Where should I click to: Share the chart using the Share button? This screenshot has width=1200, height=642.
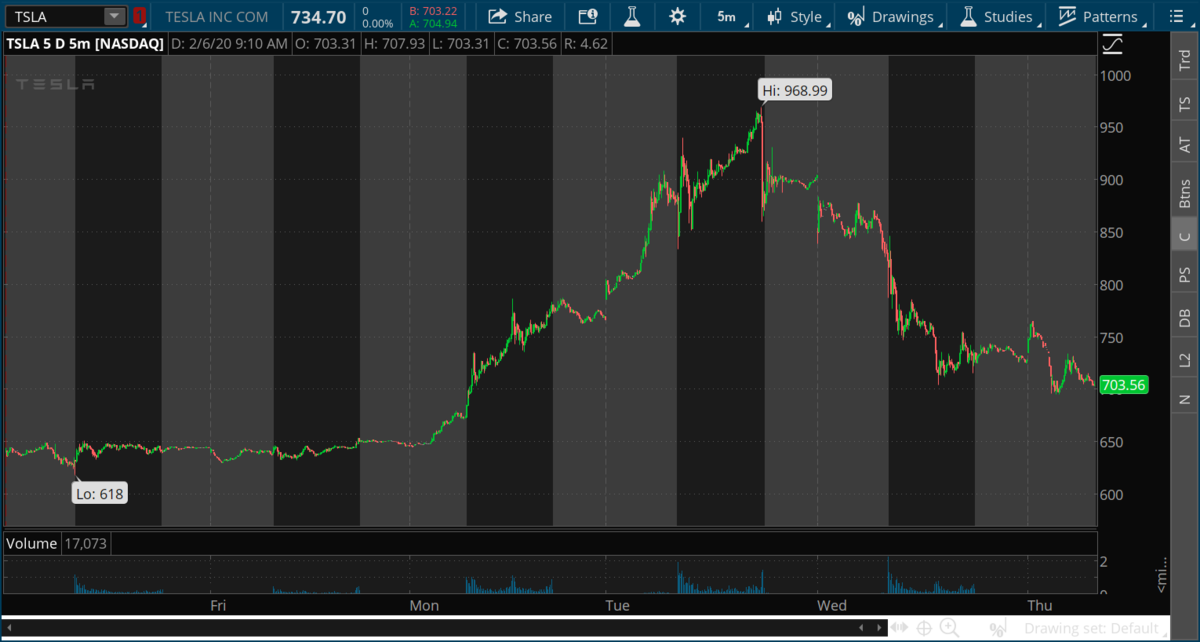(520, 16)
